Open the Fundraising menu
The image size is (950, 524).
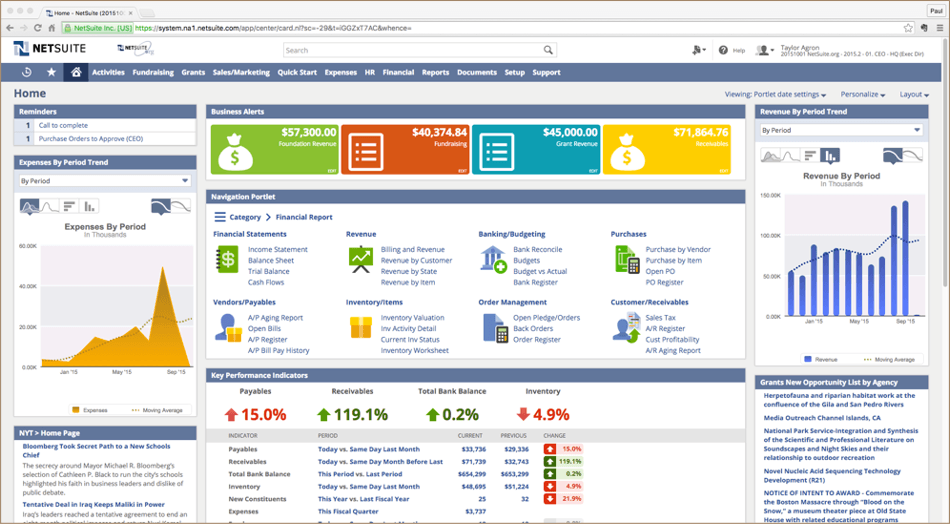(153, 72)
